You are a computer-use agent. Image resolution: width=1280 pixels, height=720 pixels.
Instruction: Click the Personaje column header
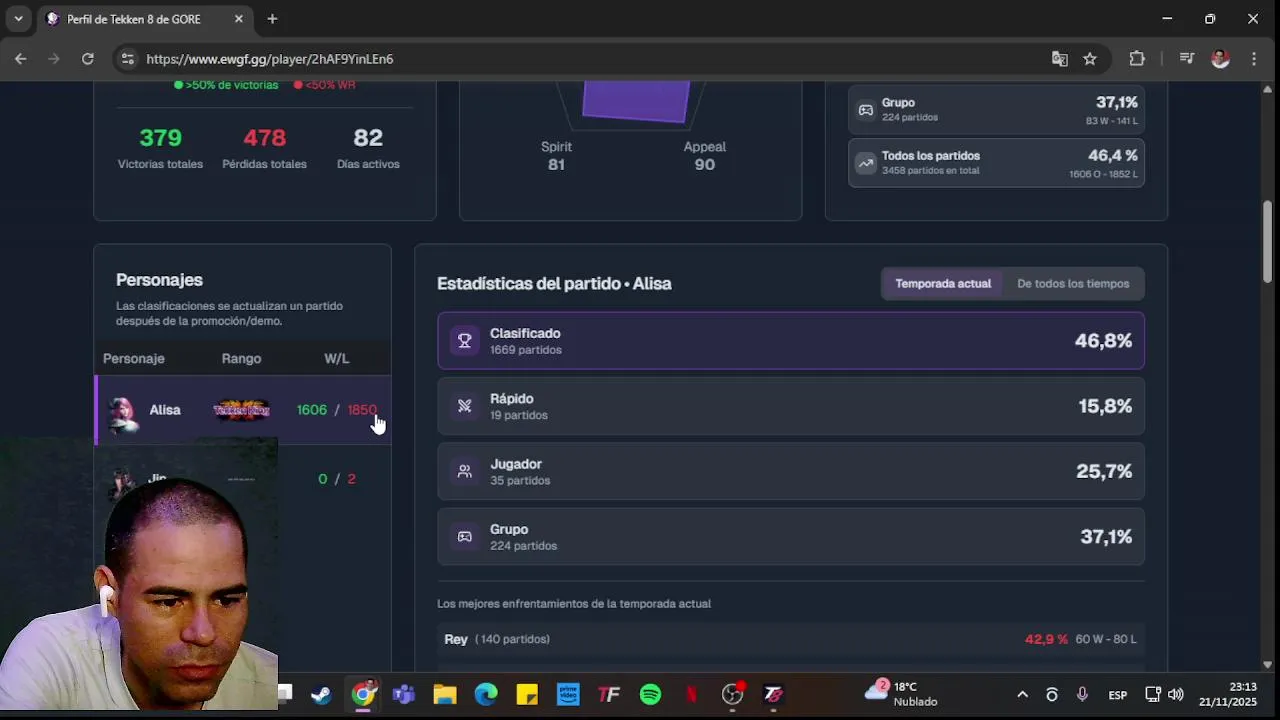(x=134, y=358)
